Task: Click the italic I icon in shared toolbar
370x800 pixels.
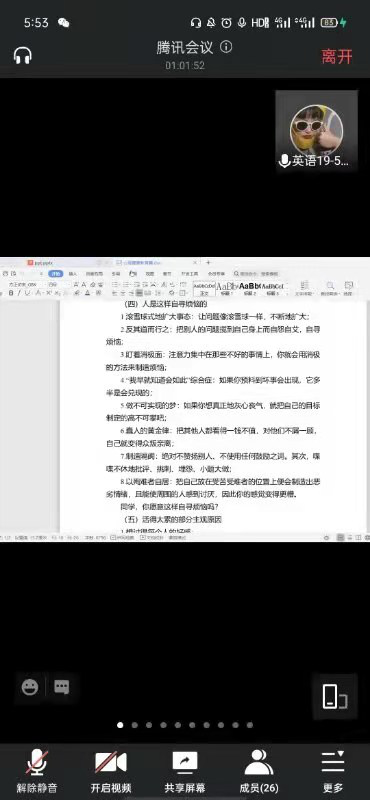Action: click(x=19, y=293)
